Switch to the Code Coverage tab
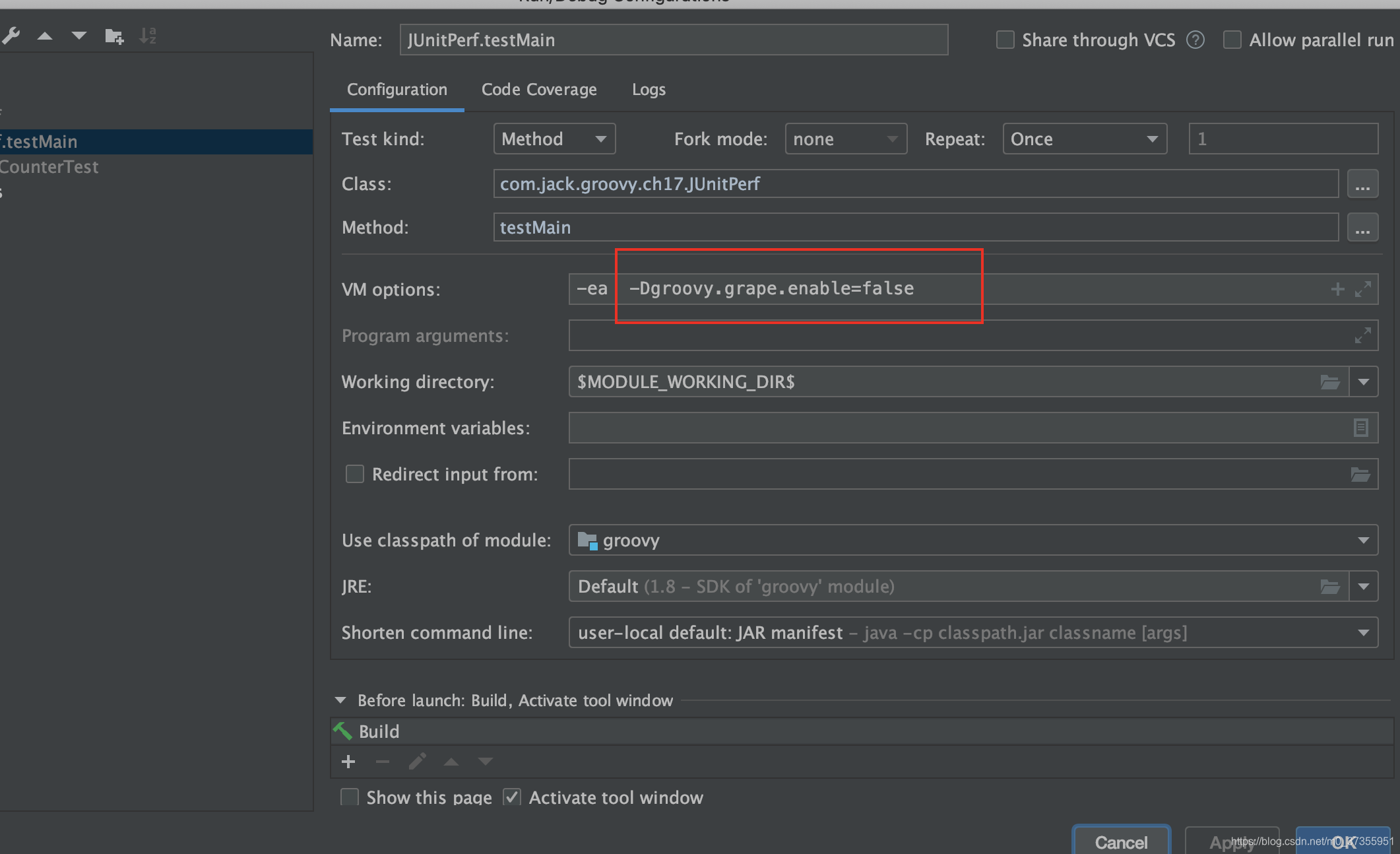 pyautogui.click(x=539, y=90)
